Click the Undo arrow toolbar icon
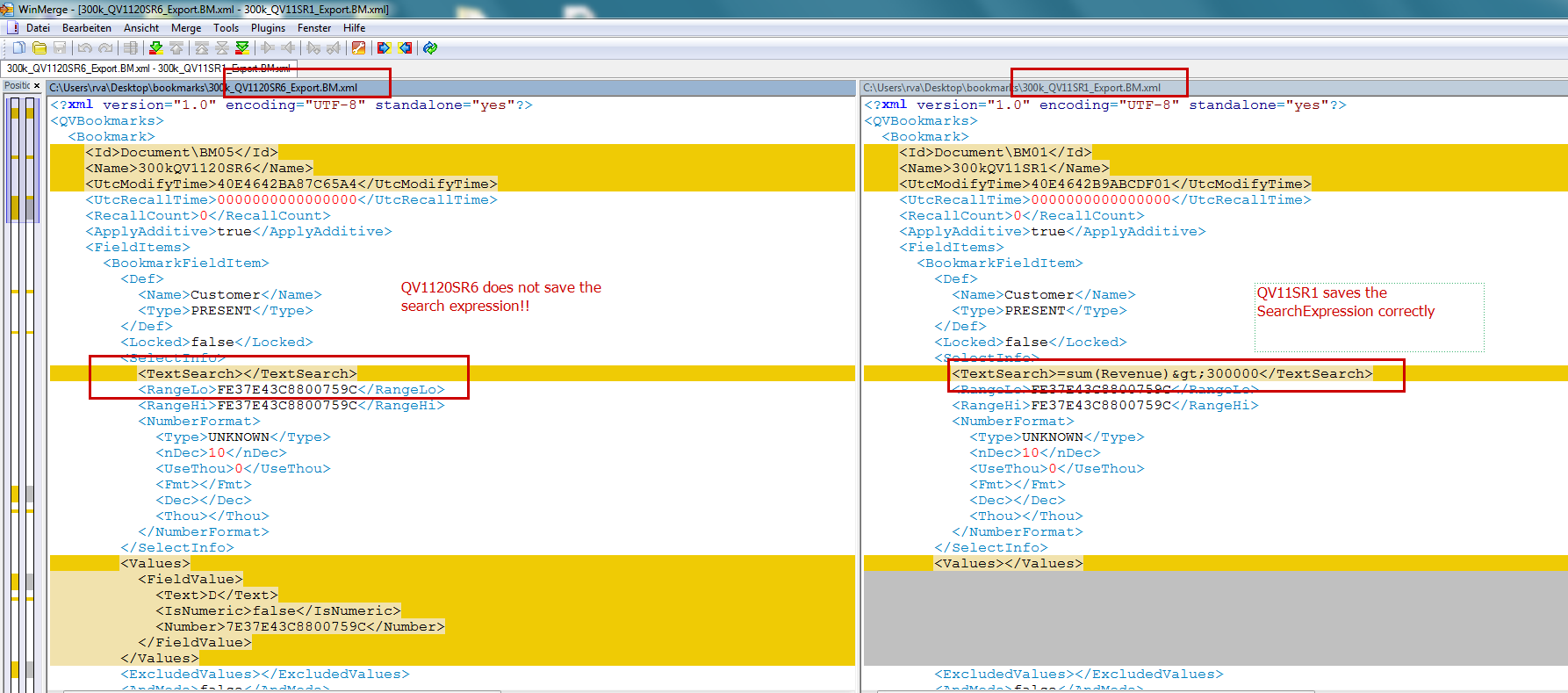1568x693 pixels. click(85, 47)
